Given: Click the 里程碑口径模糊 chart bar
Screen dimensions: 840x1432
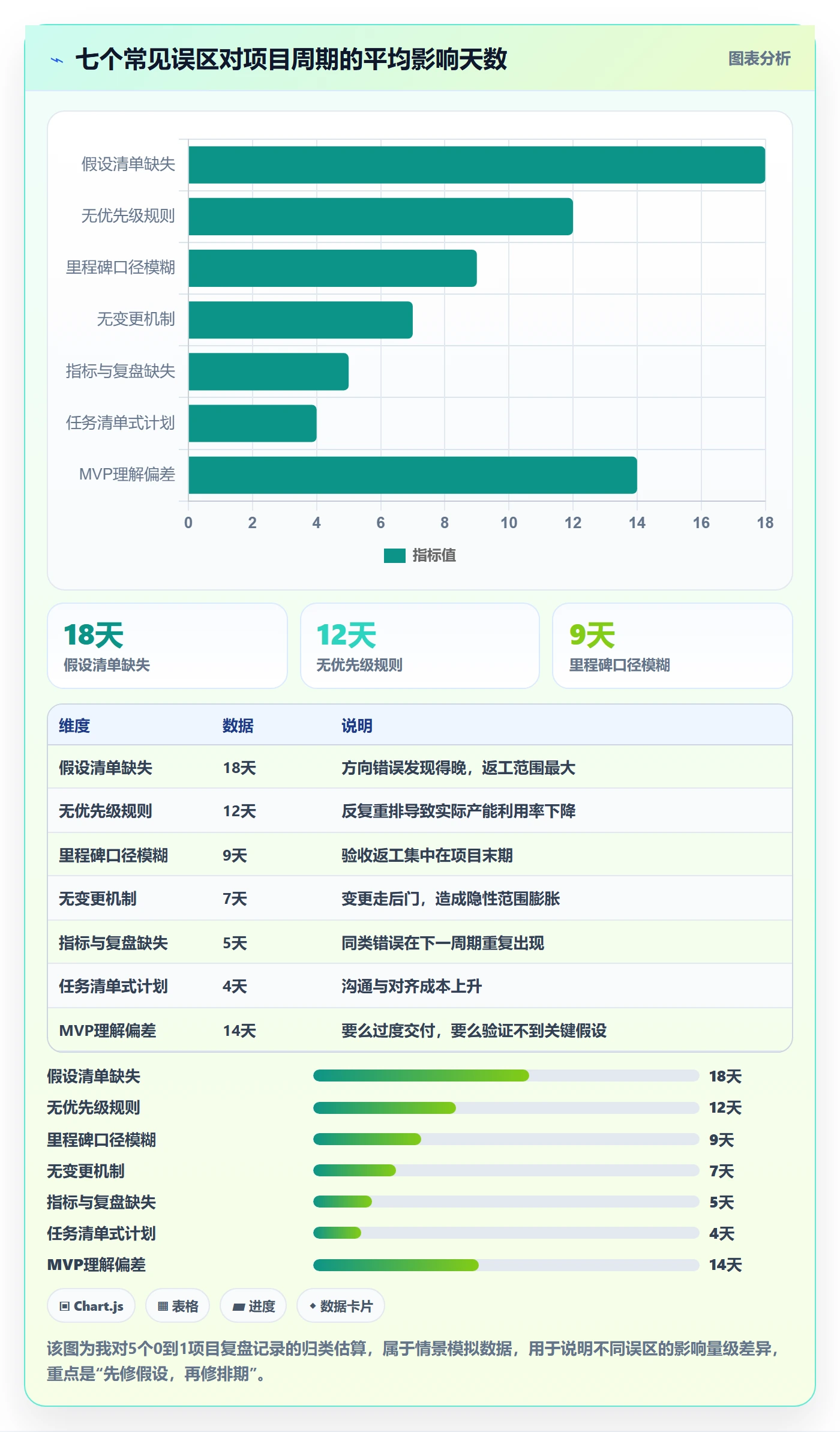Looking at the screenshot, I should tap(332, 268).
